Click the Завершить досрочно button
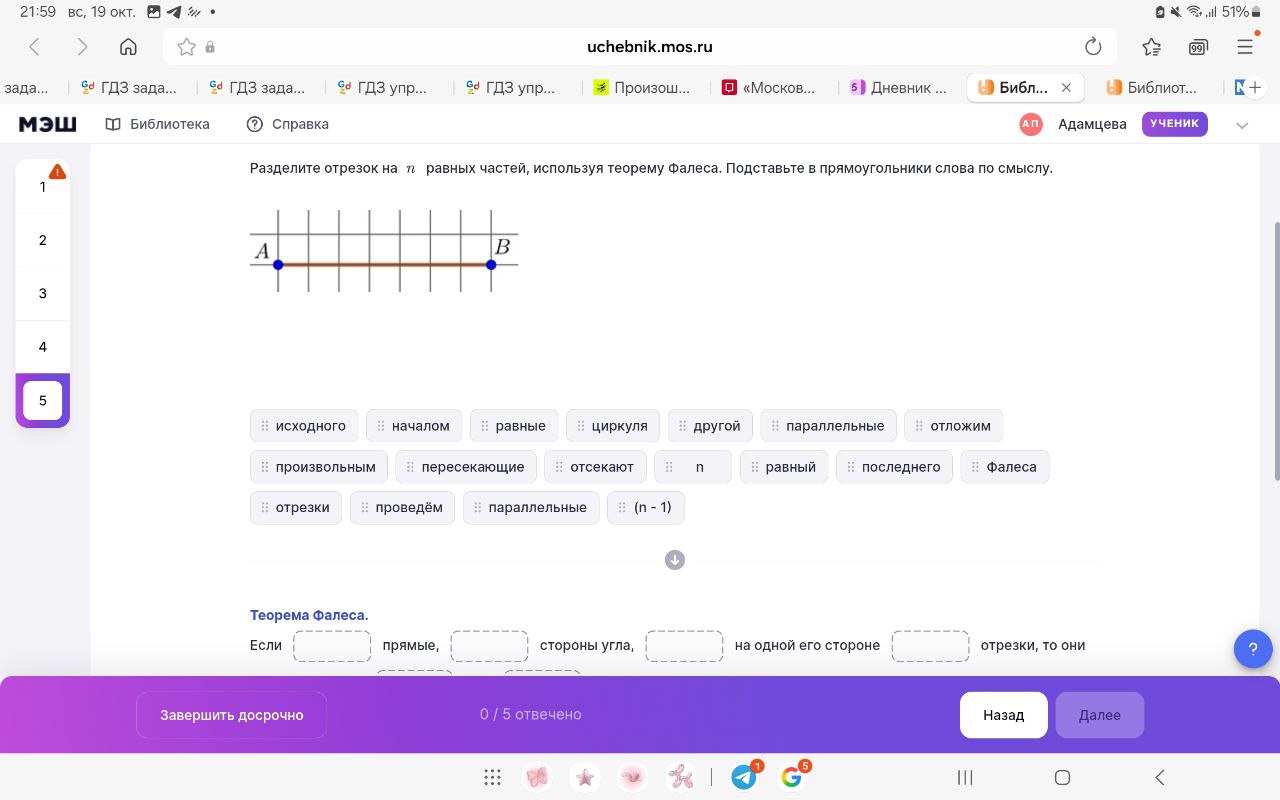The image size is (1280, 800). 232,715
